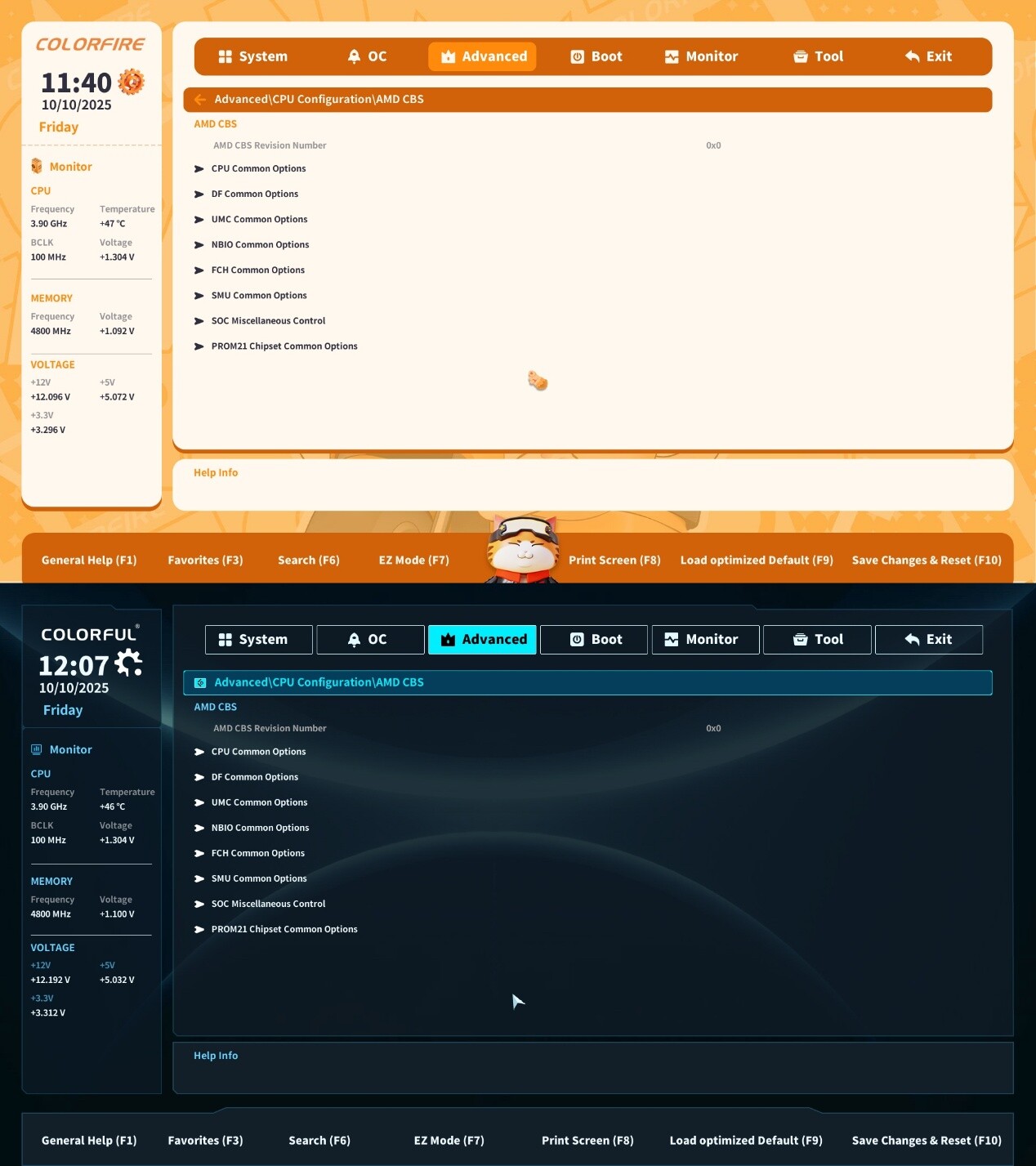This screenshot has width=1036, height=1166.
Task: Open Boot tab in orange Colorfire BIOS
Action: [596, 56]
